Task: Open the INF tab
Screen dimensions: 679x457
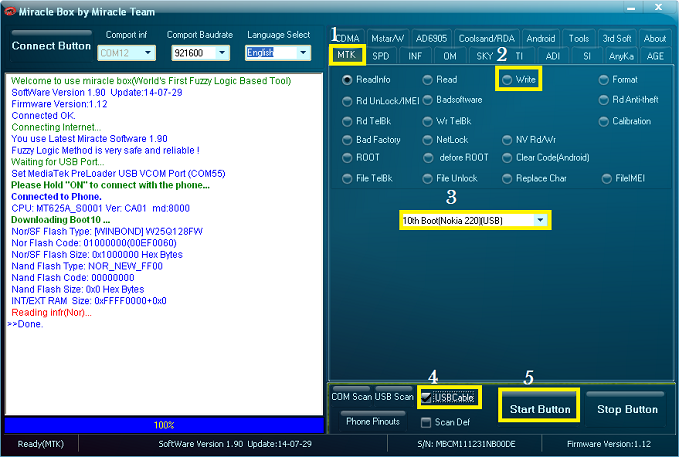Action: coord(415,56)
